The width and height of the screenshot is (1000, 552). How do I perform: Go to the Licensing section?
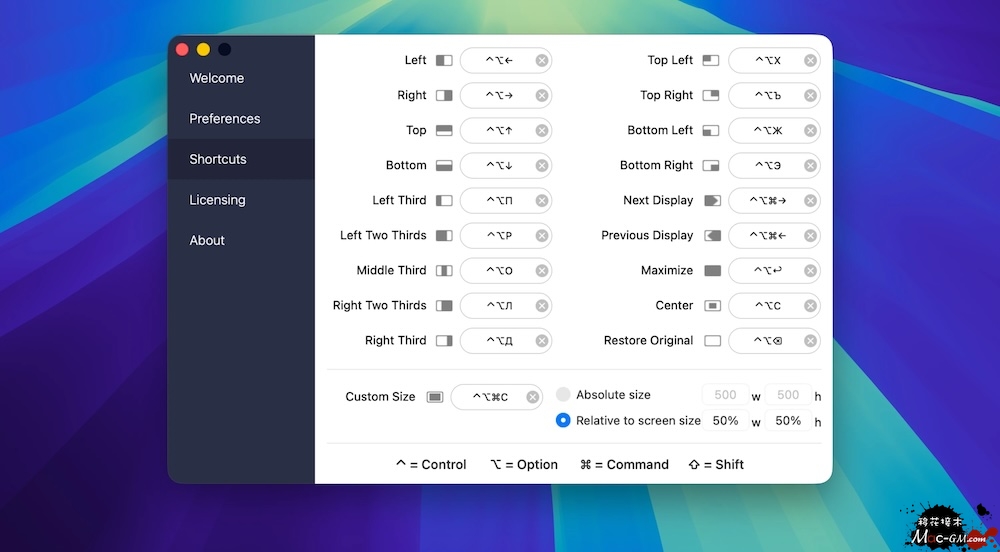coord(217,200)
